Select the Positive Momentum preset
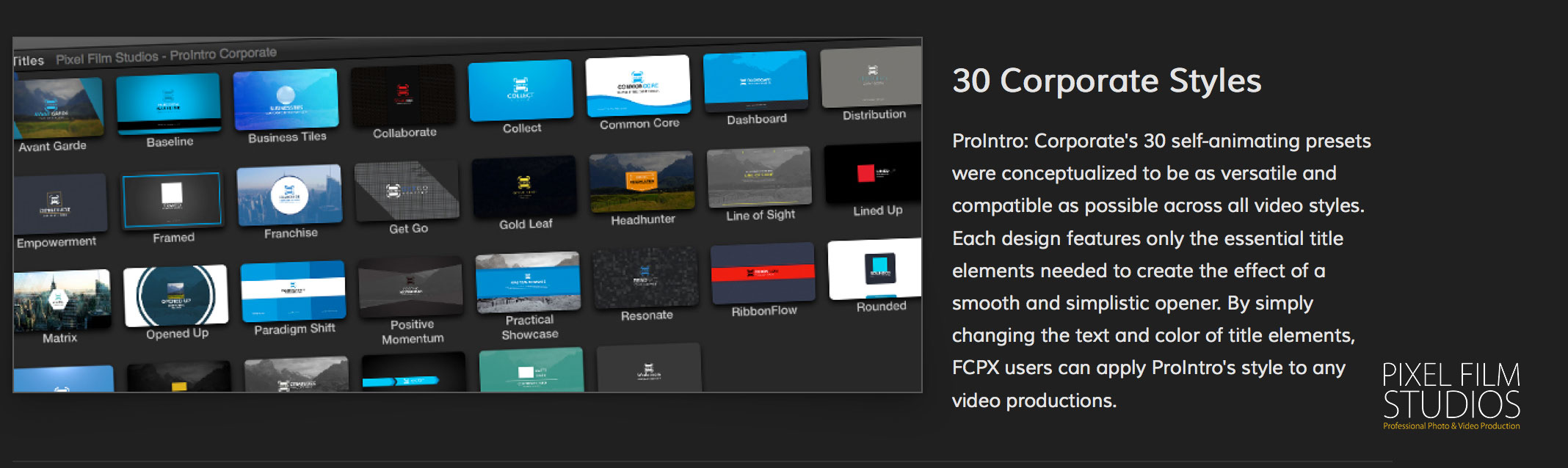The image size is (1568, 468). pyautogui.click(x=410, y=286)
